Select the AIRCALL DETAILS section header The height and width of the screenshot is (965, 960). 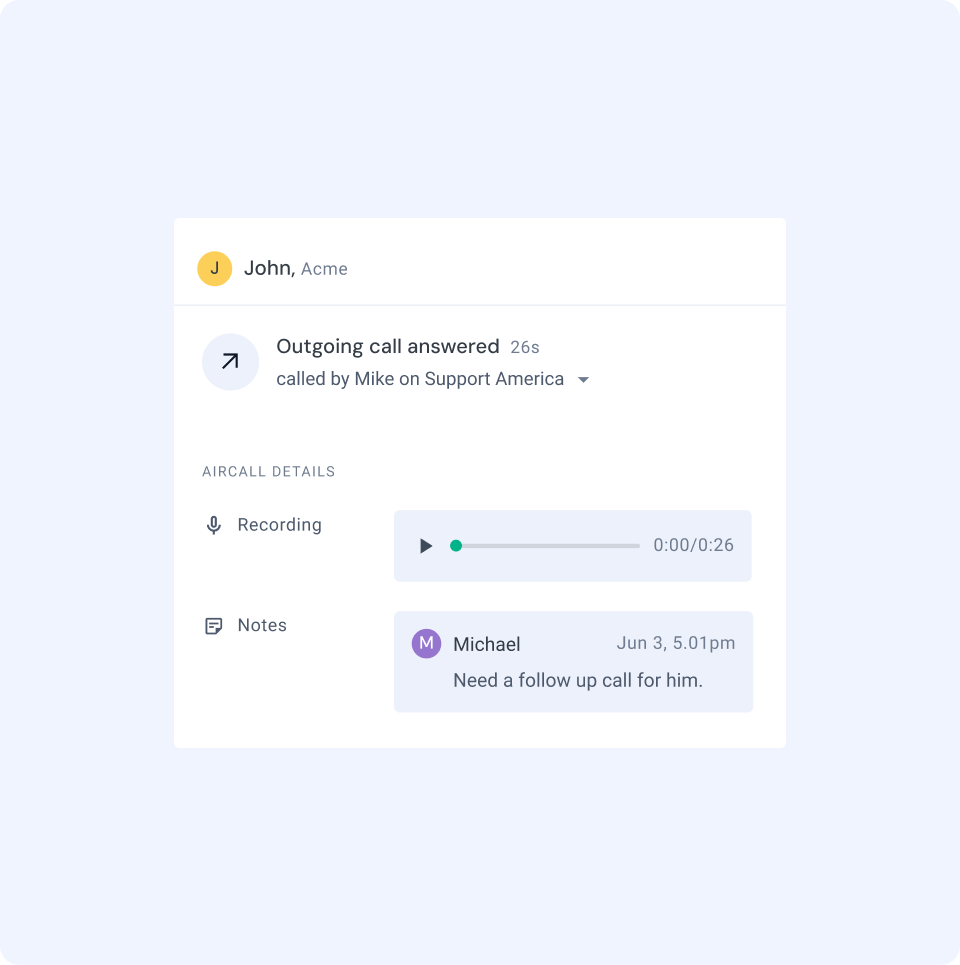268,471
